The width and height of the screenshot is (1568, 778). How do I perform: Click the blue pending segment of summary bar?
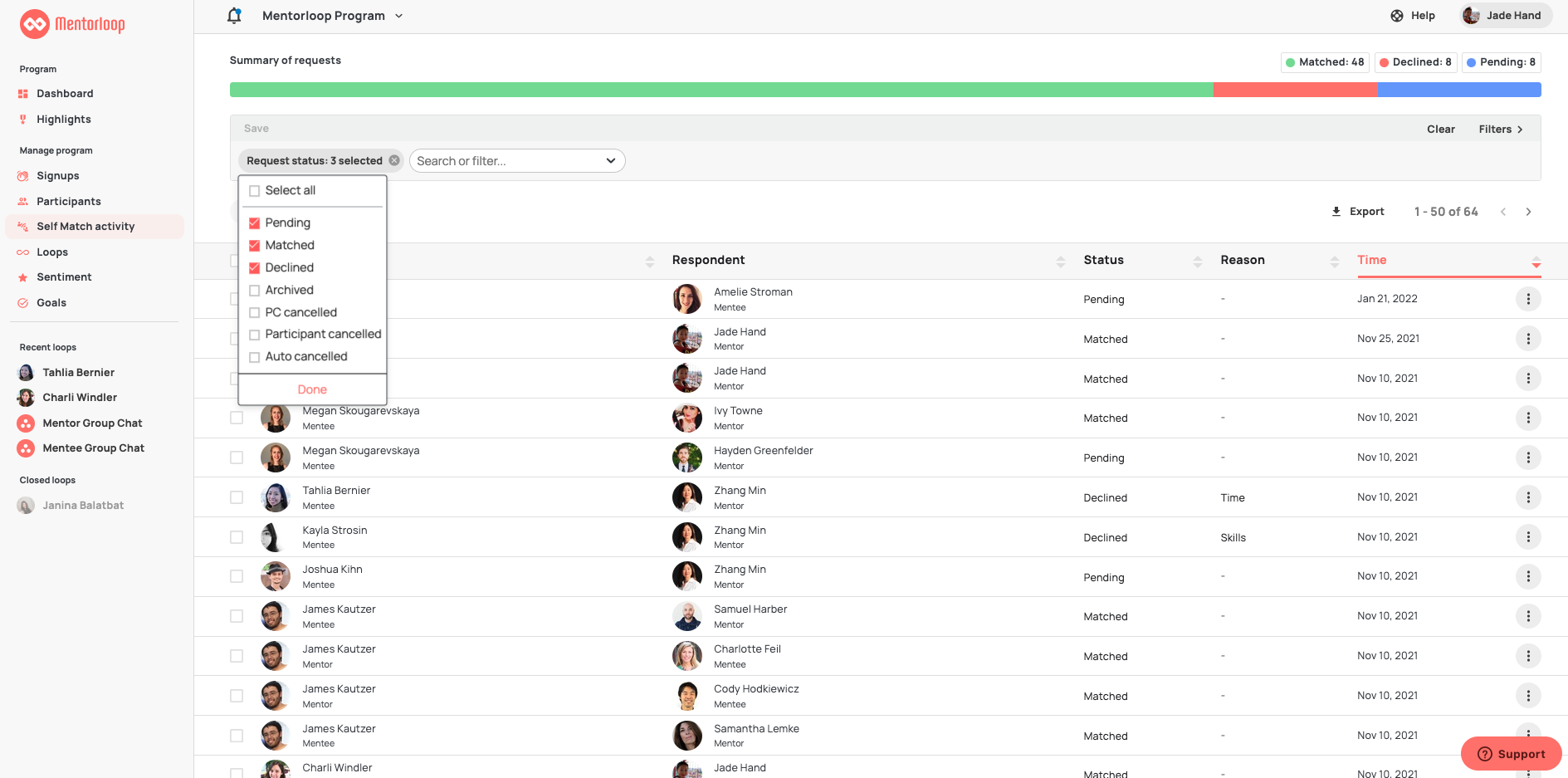pyautogui.click(x=1459, y=90)
